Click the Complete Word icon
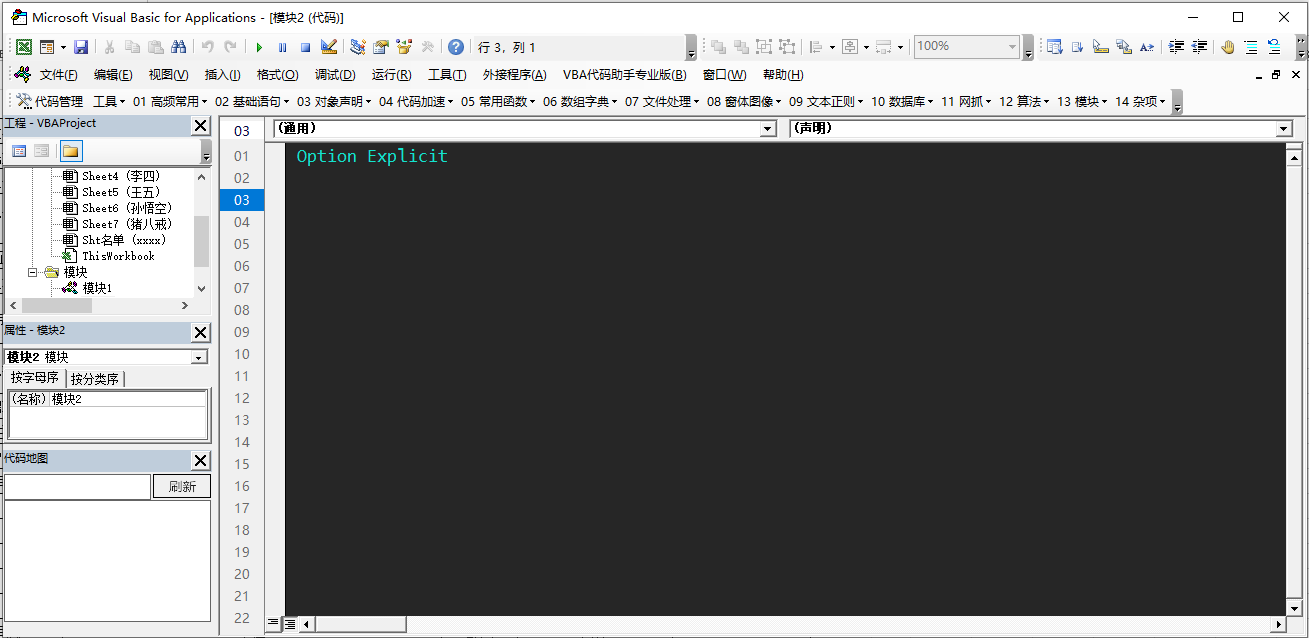The height and width of the screenshot is (638, 1309). (1146, 47)
